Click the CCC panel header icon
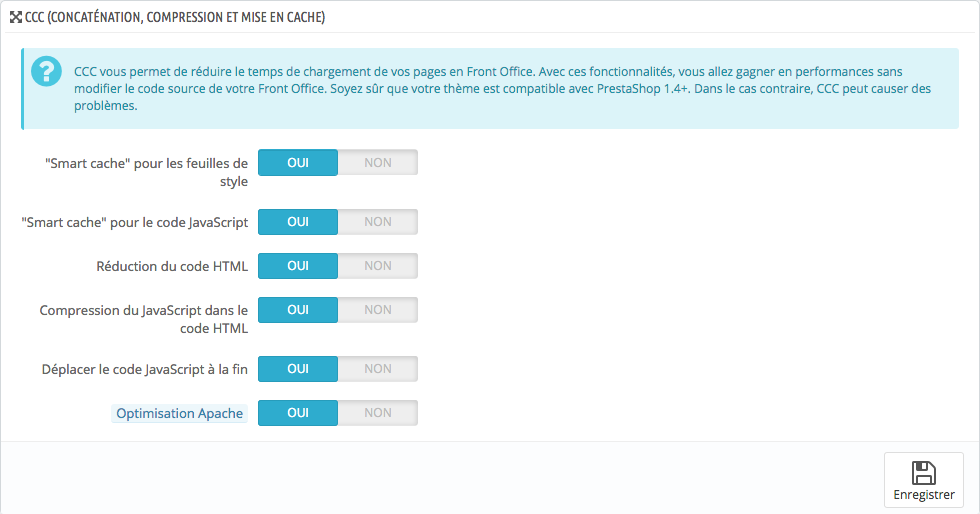This screenshot has height=514, width=980. click(16, 18)
